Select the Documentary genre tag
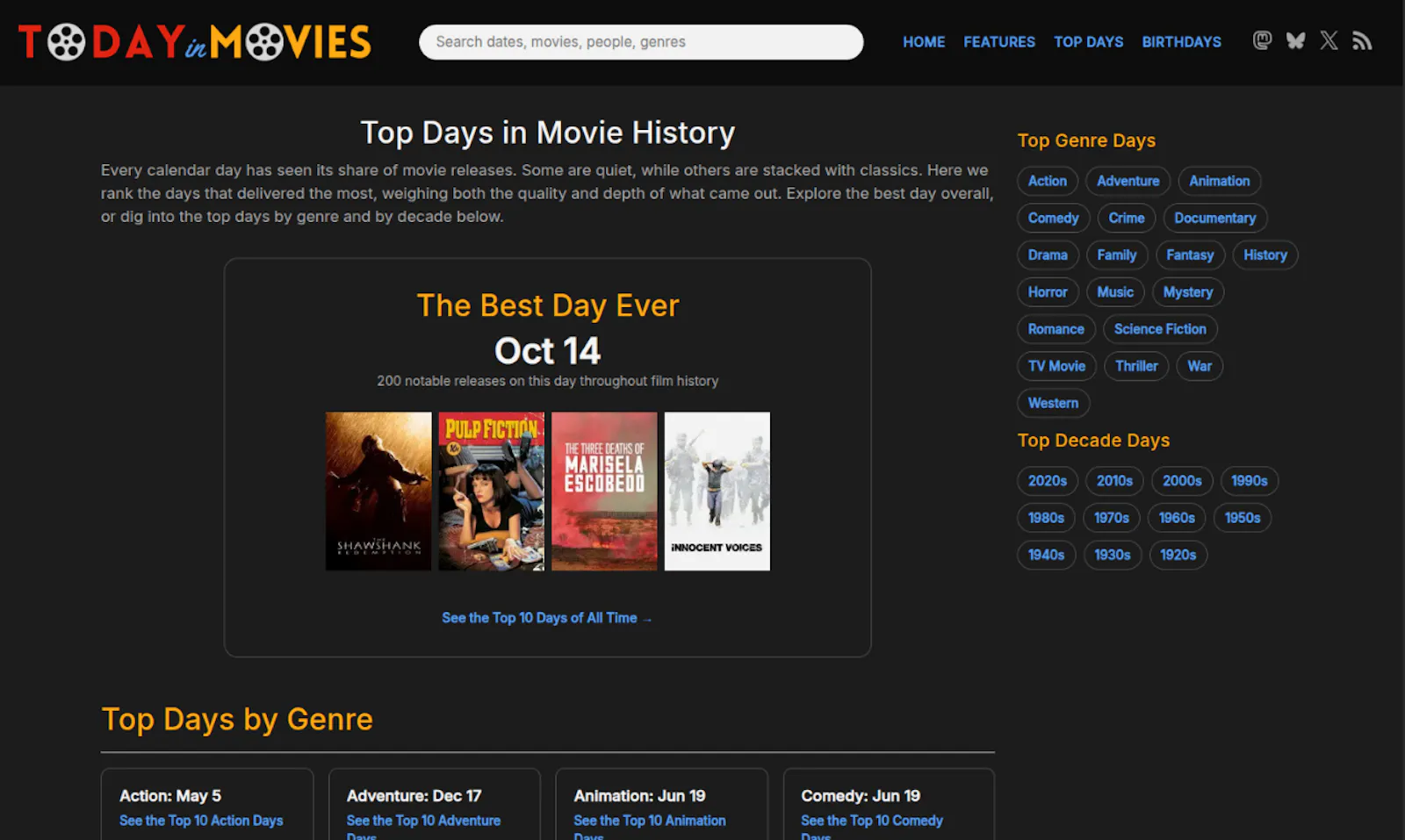This screenshot has width=1405, height=840. (x=1215, y=218)
